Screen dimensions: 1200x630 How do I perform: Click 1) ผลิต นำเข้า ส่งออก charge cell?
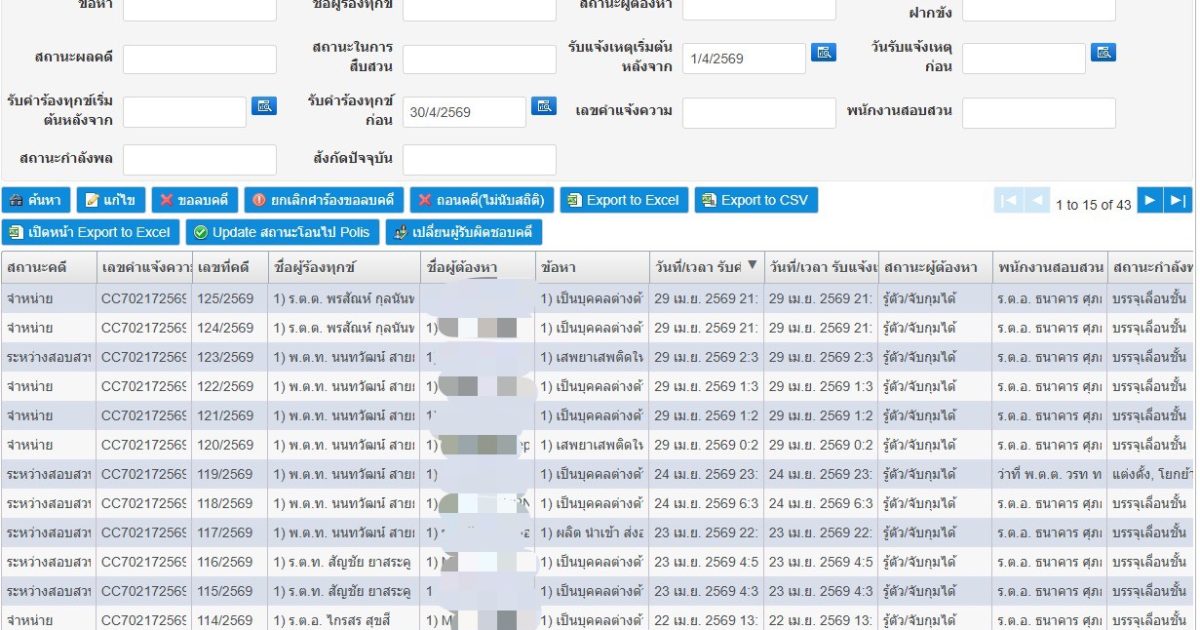click(x=591, y=532)
